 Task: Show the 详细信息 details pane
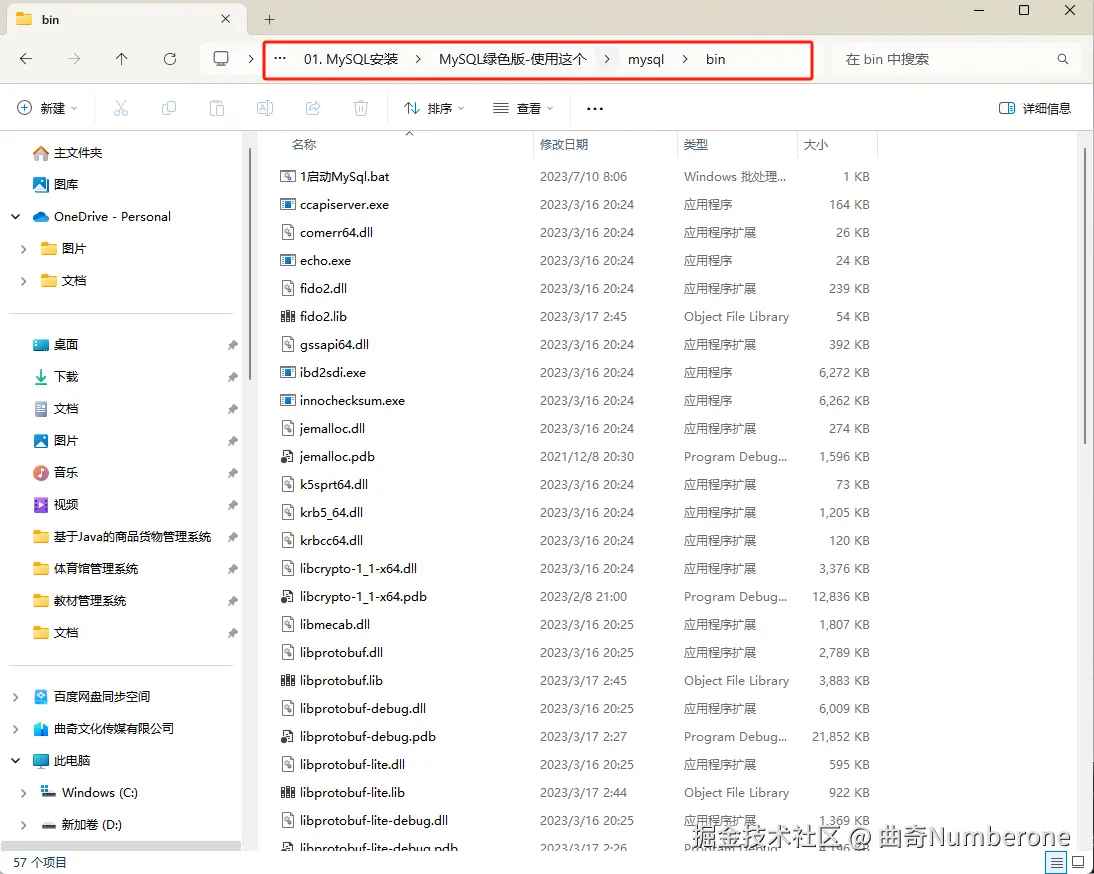(x=1035, y=108)
